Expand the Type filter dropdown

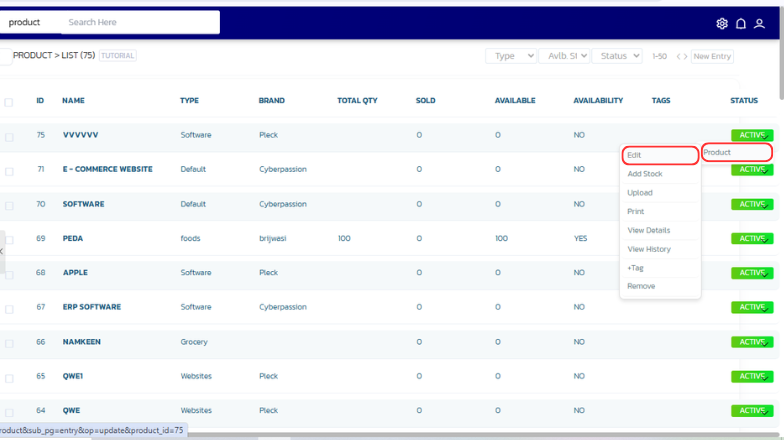(512, 56)
